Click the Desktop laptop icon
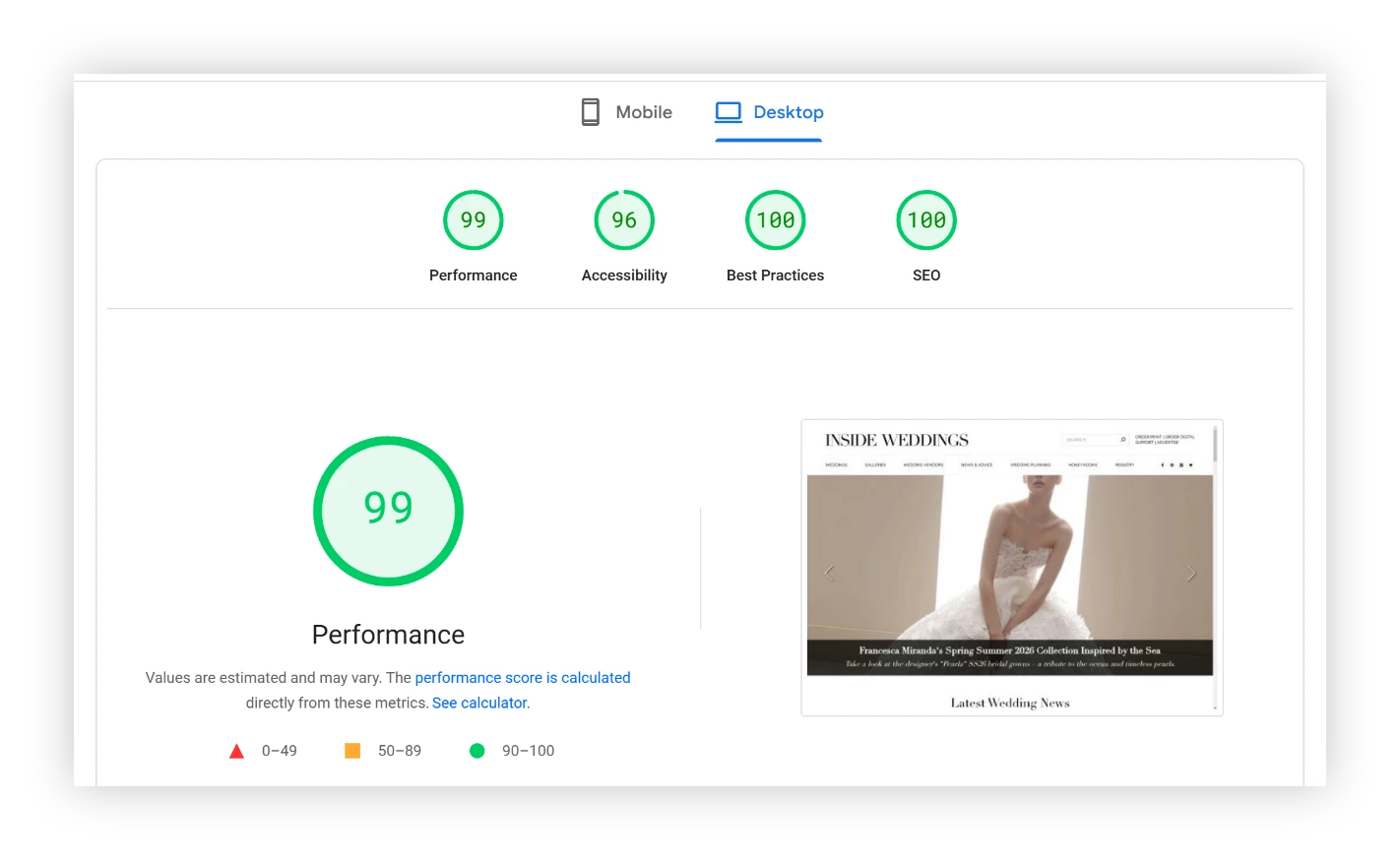This screenshot has width=1400, height=860. tap(729, 112)
